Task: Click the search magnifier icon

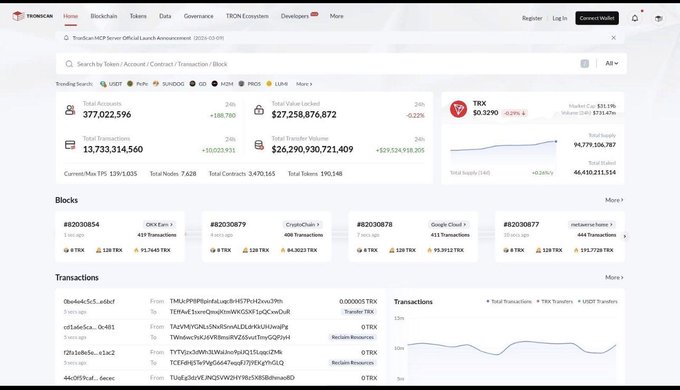Action: [69, 64]
